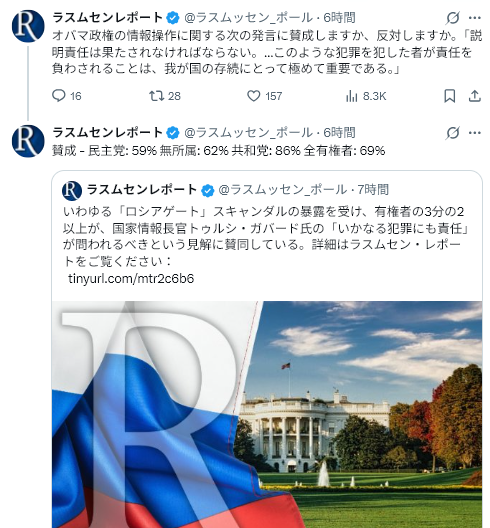Click the first post's profile avatar
490x528 pixels.
28,26
